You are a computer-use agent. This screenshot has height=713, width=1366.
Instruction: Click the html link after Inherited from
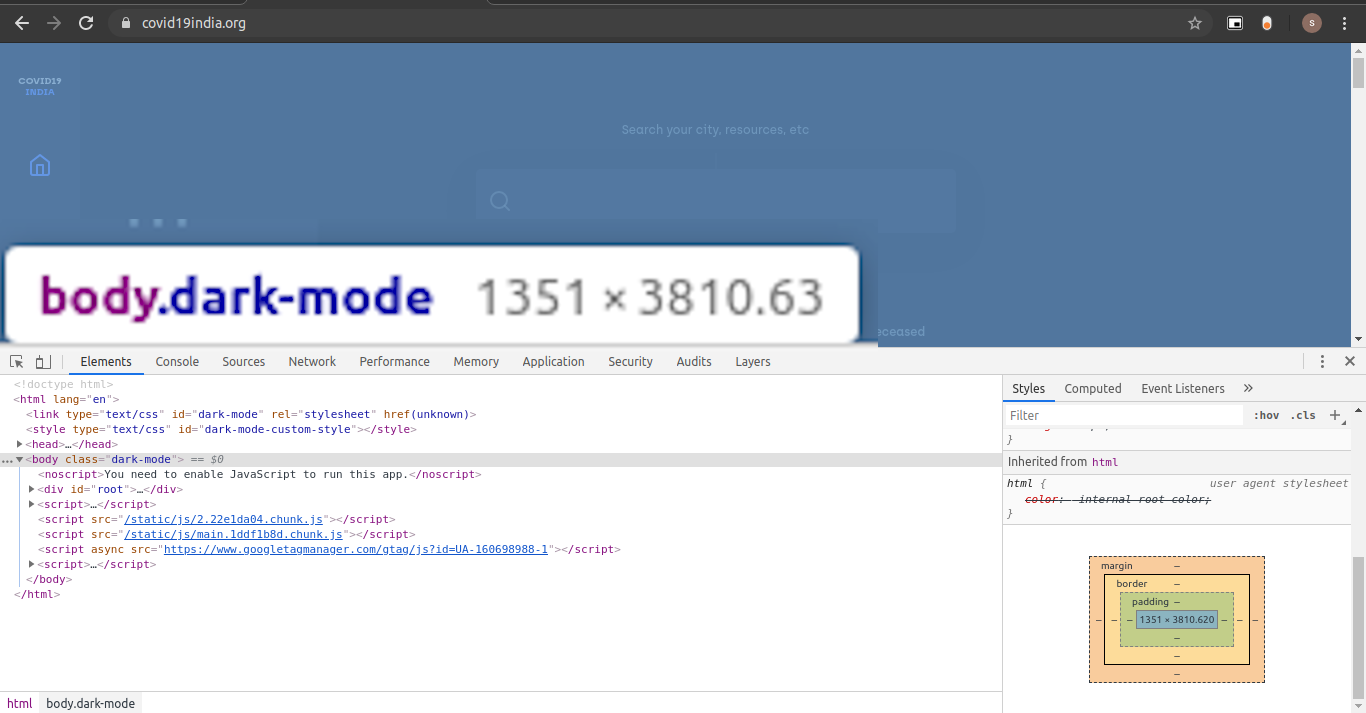(1104, 462)
